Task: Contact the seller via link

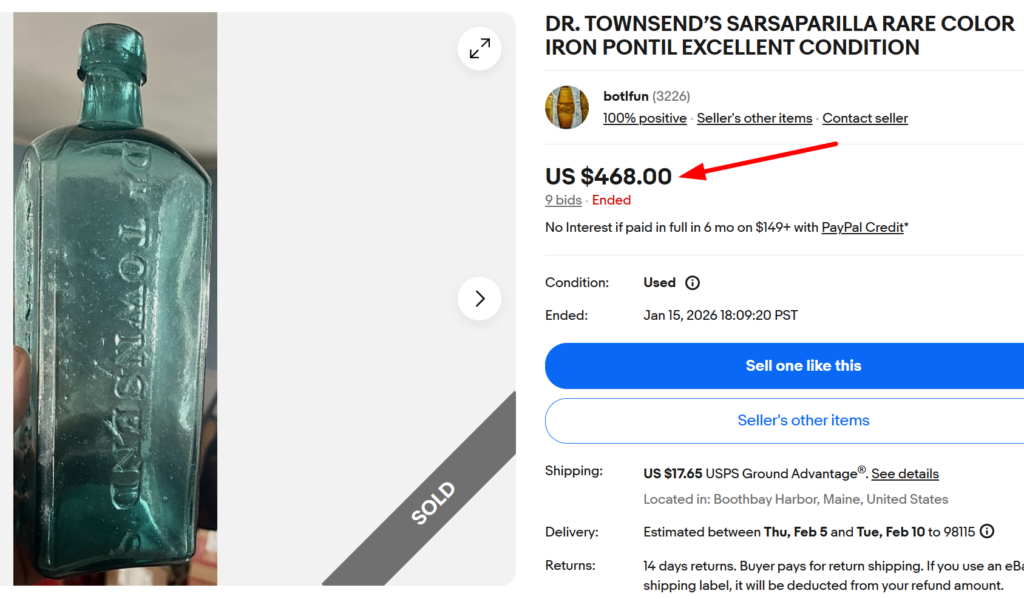Action: [x=865, y=118]
